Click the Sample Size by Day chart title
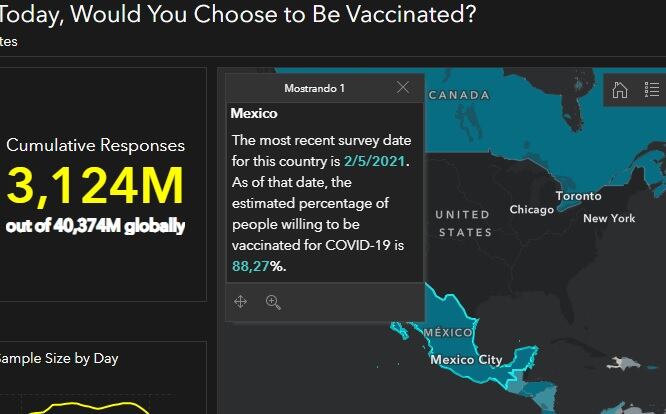The image size is (666, 414). click(x=58, y=358)
